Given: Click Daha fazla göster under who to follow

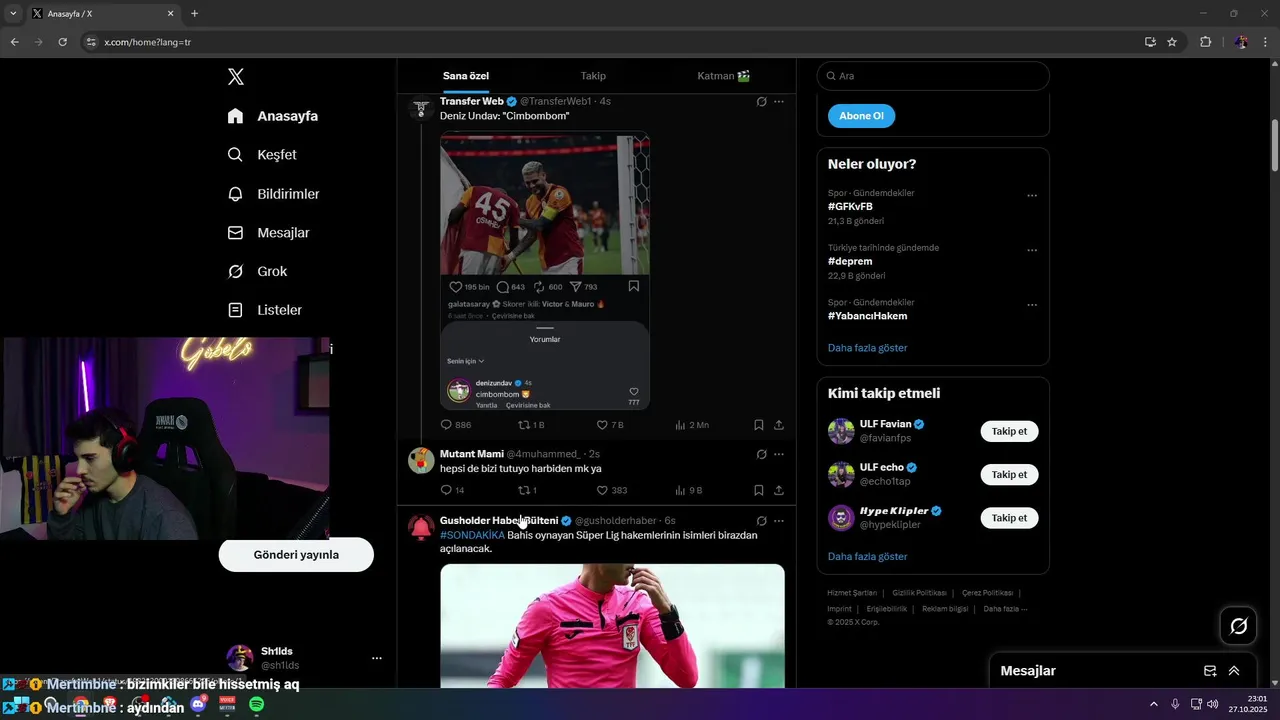Looking at the screenshot, I should point(867,556).
